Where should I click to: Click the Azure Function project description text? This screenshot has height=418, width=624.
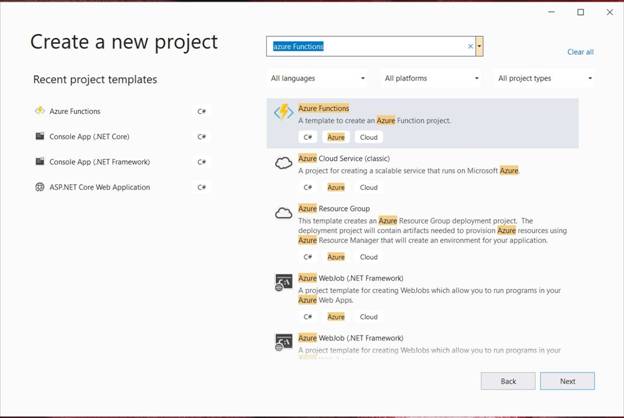click(374, 121)
